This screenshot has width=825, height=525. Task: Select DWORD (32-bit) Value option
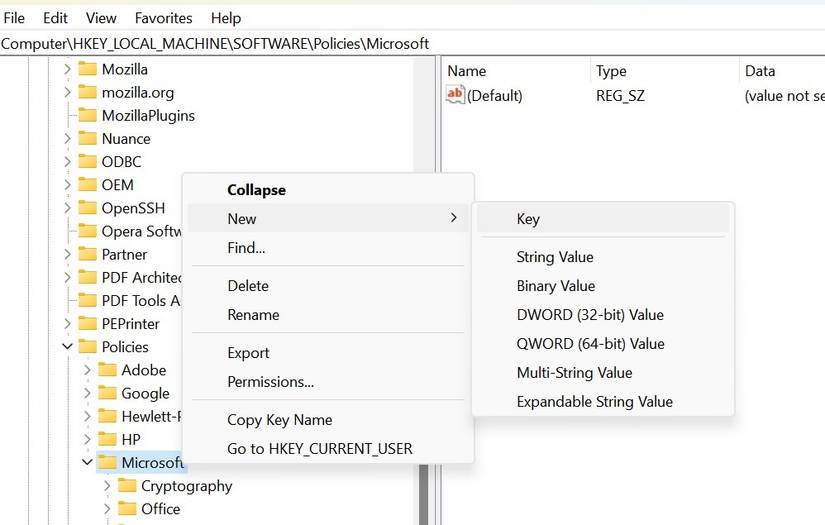click(589, 315)
